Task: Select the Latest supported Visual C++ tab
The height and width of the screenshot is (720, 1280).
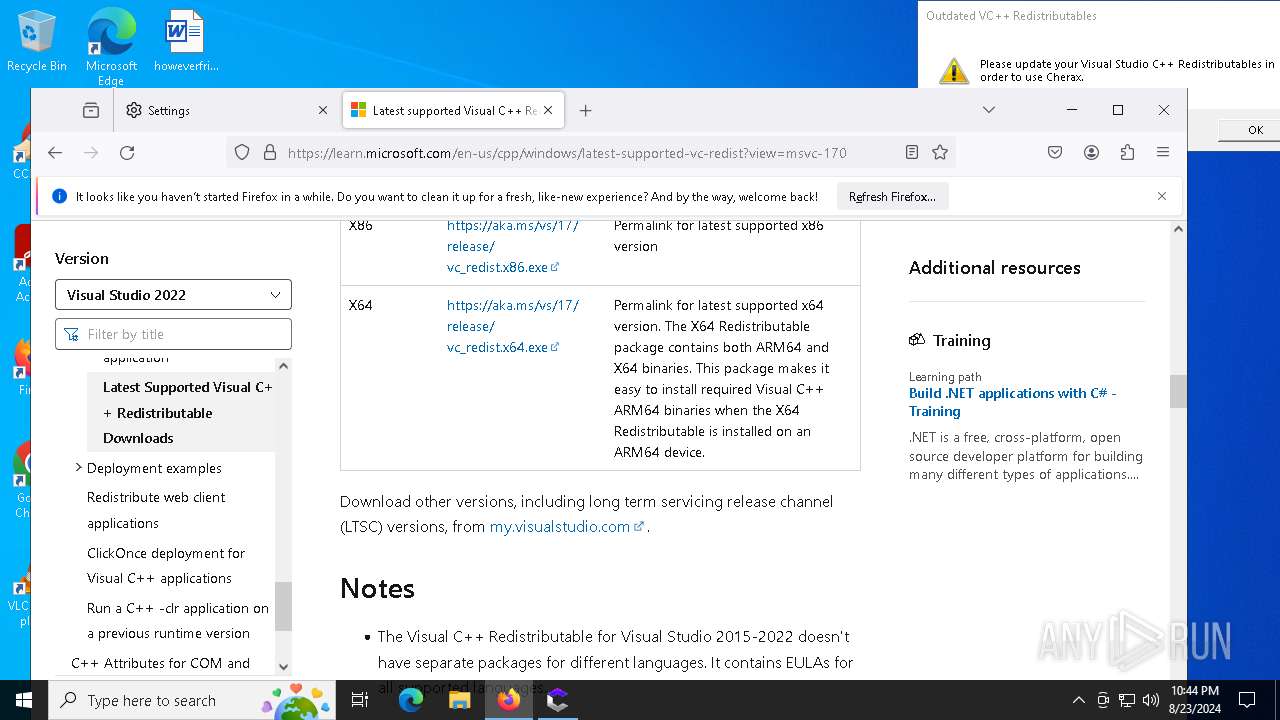Action: pyautogui.click(x=454, y=110)
